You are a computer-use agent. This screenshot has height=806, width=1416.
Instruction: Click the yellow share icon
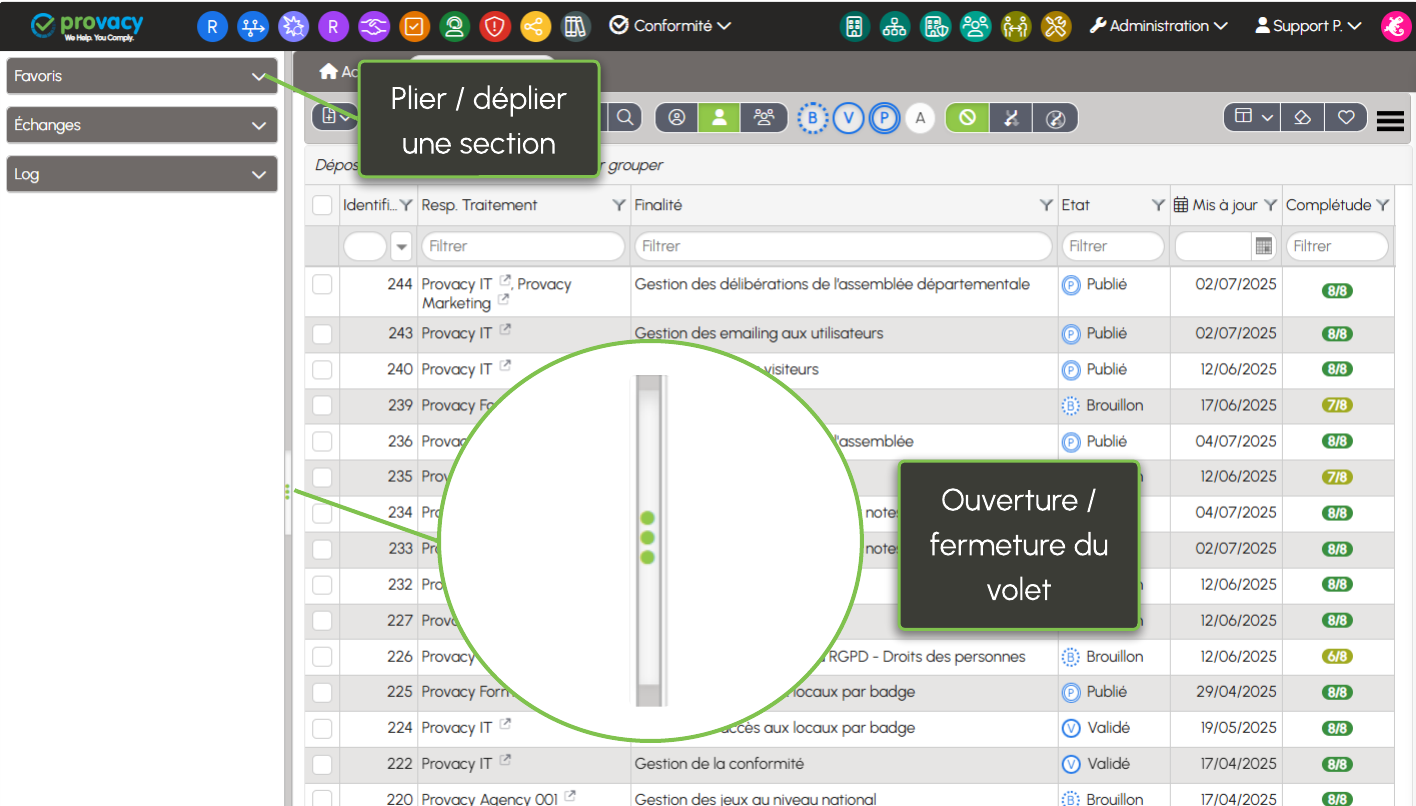(535, 26)
